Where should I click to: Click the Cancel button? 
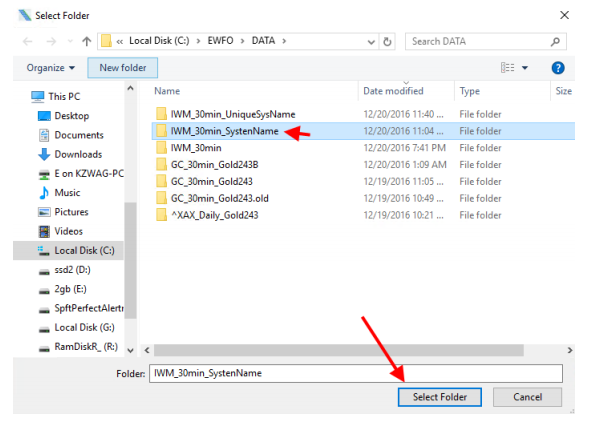[527, 397]
